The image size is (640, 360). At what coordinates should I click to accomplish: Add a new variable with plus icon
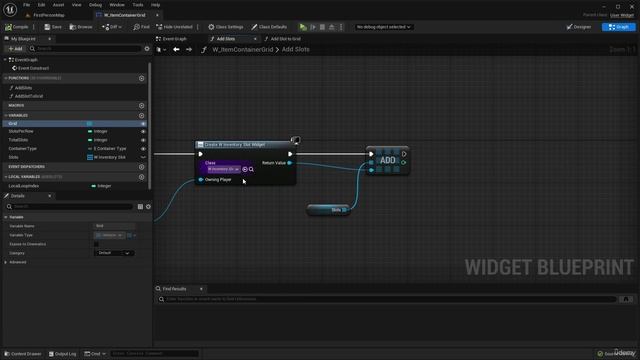click(x=142, y=116)
